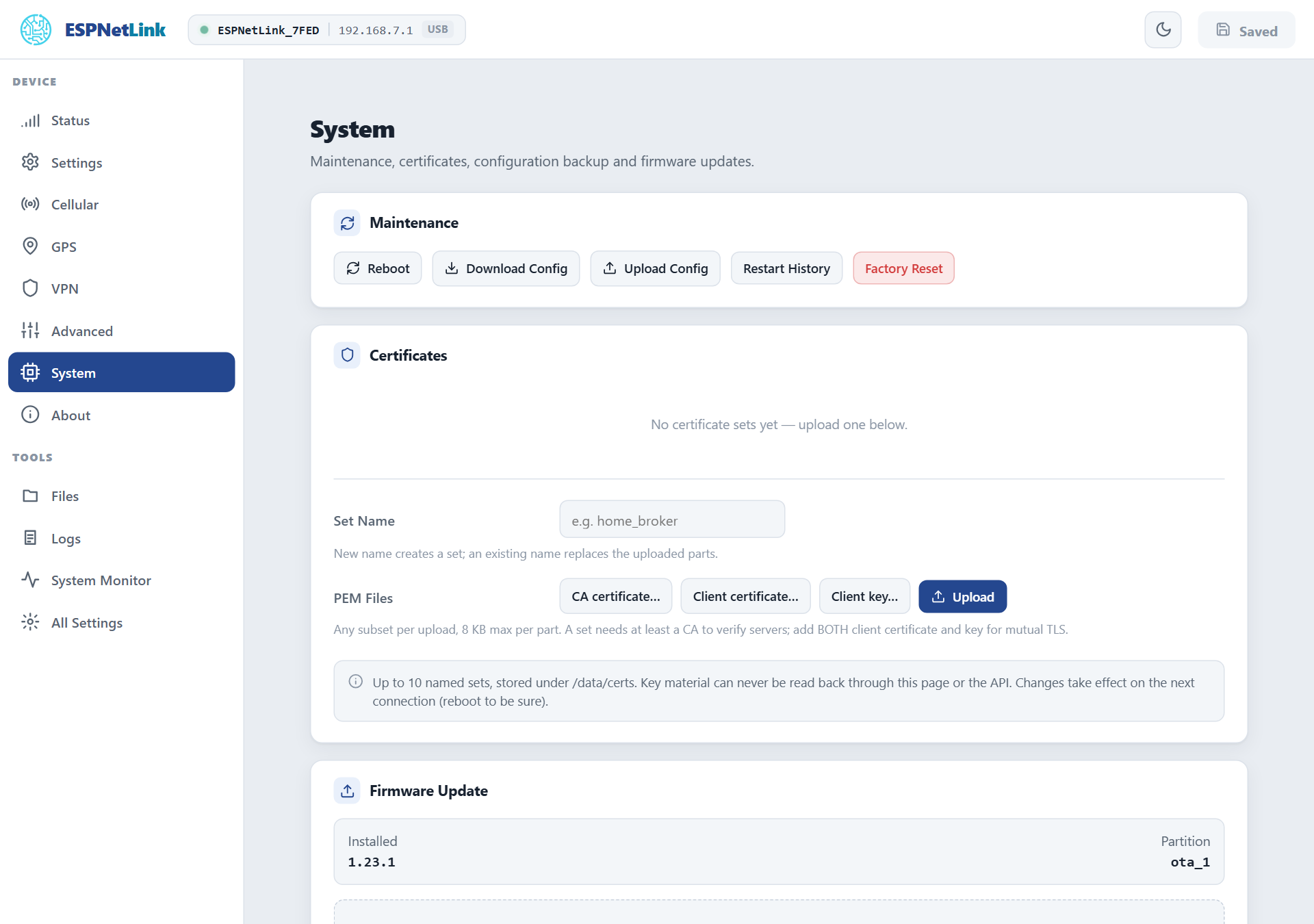The width and height of the screenshot is (1314, 924).
Task: Click the Files folder icon
Action: [30, 496]
